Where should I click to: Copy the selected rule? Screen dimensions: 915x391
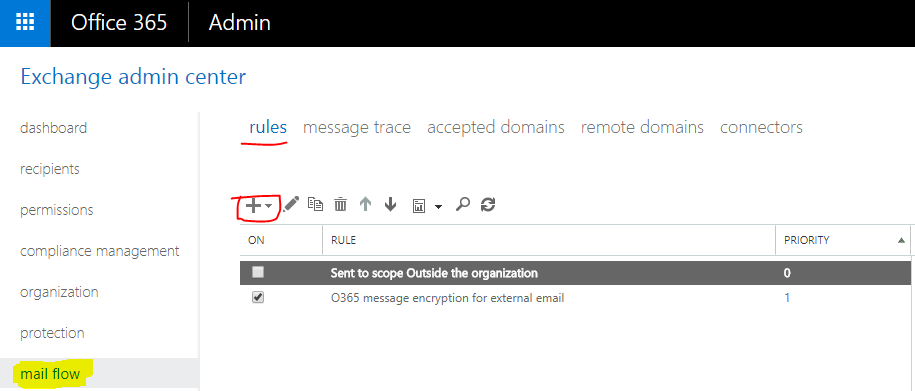(316, 204)
